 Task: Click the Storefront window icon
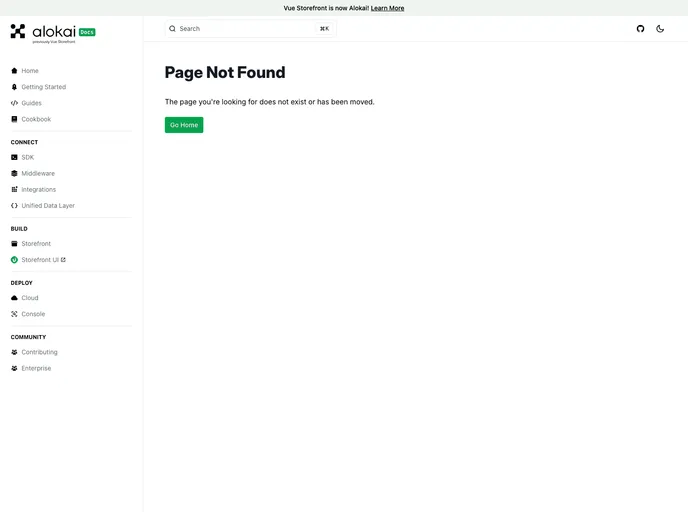click(14, 243)
